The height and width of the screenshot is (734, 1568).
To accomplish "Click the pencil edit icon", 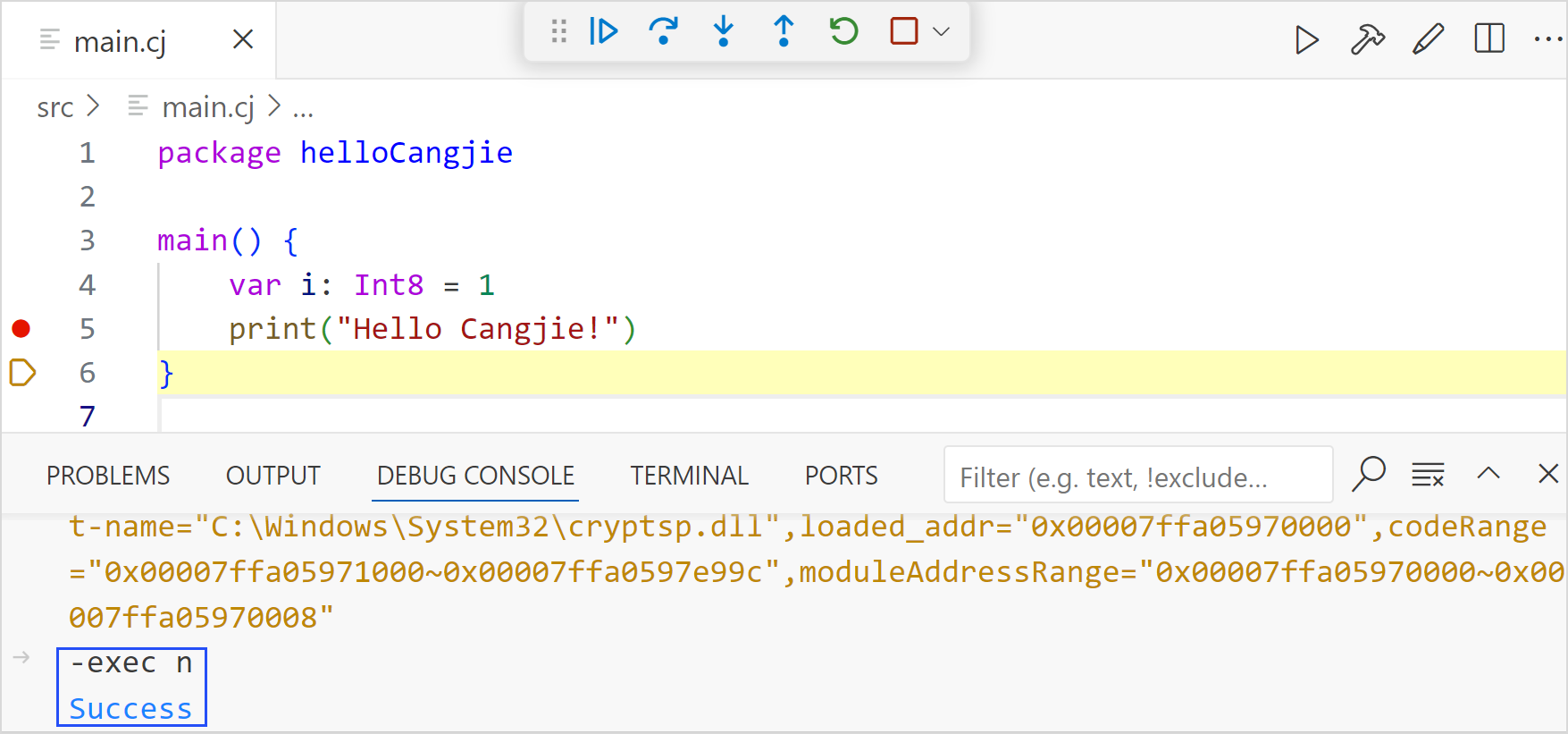I will 1428,40.
